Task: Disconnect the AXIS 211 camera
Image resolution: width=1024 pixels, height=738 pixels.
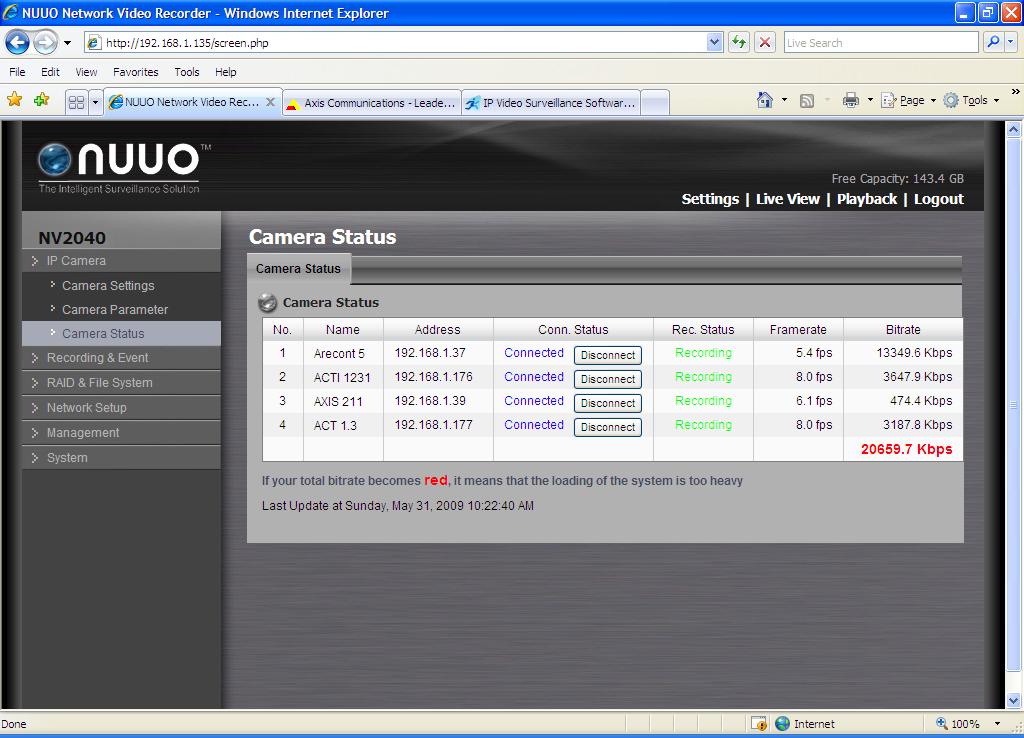Action: 607,403
